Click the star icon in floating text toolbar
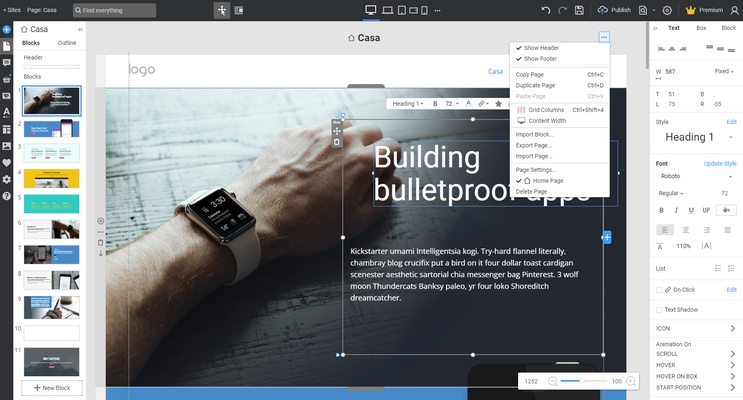 click(x=498, y=103)
